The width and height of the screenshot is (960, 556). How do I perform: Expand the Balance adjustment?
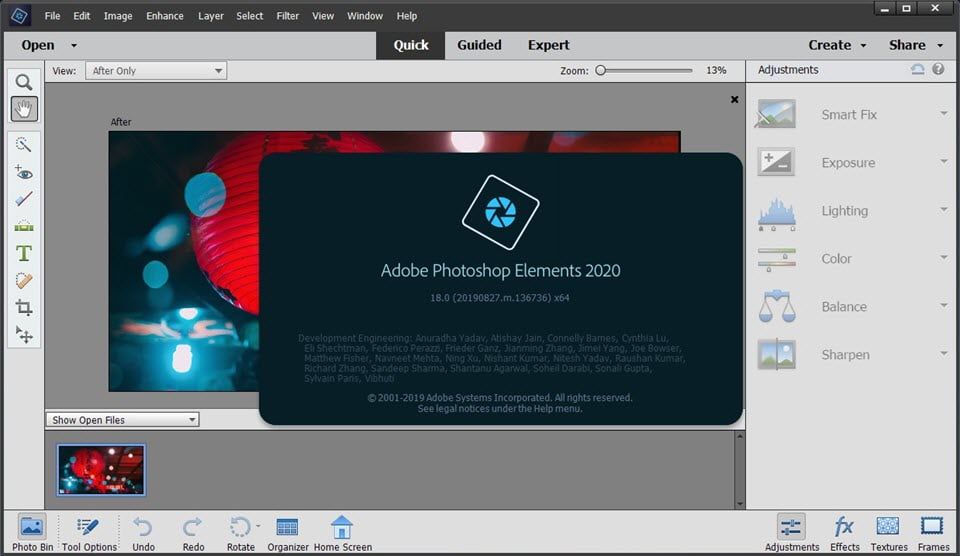(x=943, y=305)
